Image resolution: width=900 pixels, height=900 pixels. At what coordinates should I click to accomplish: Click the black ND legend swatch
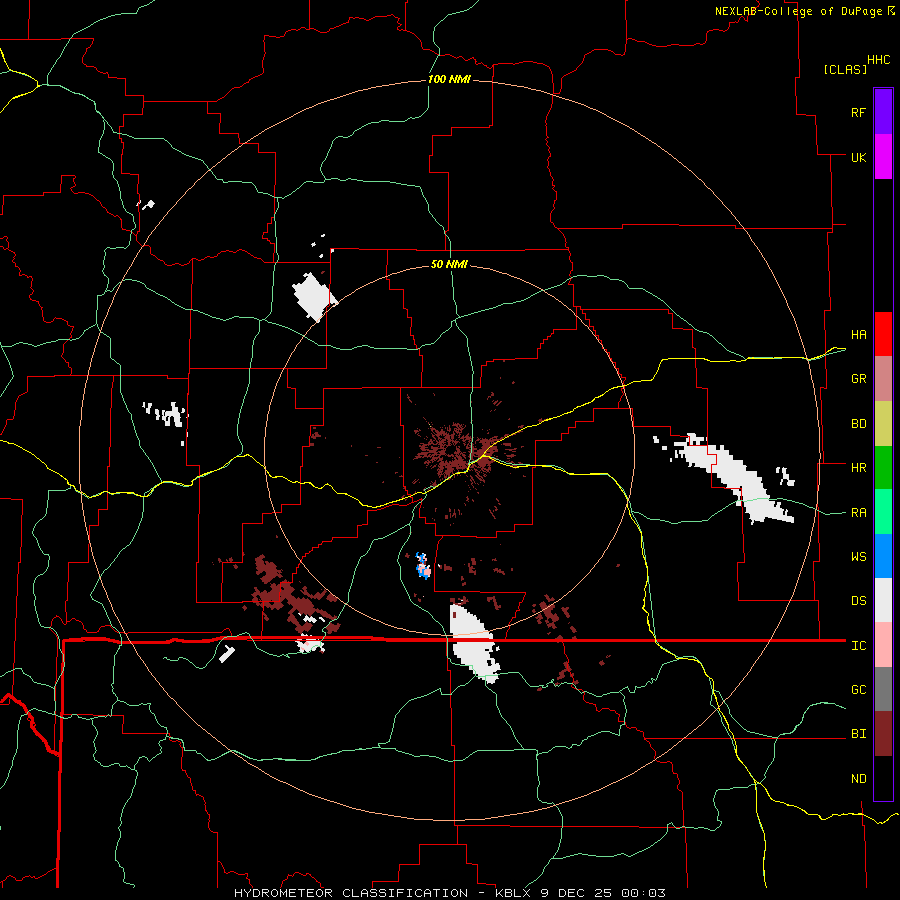tap(883, 778)
